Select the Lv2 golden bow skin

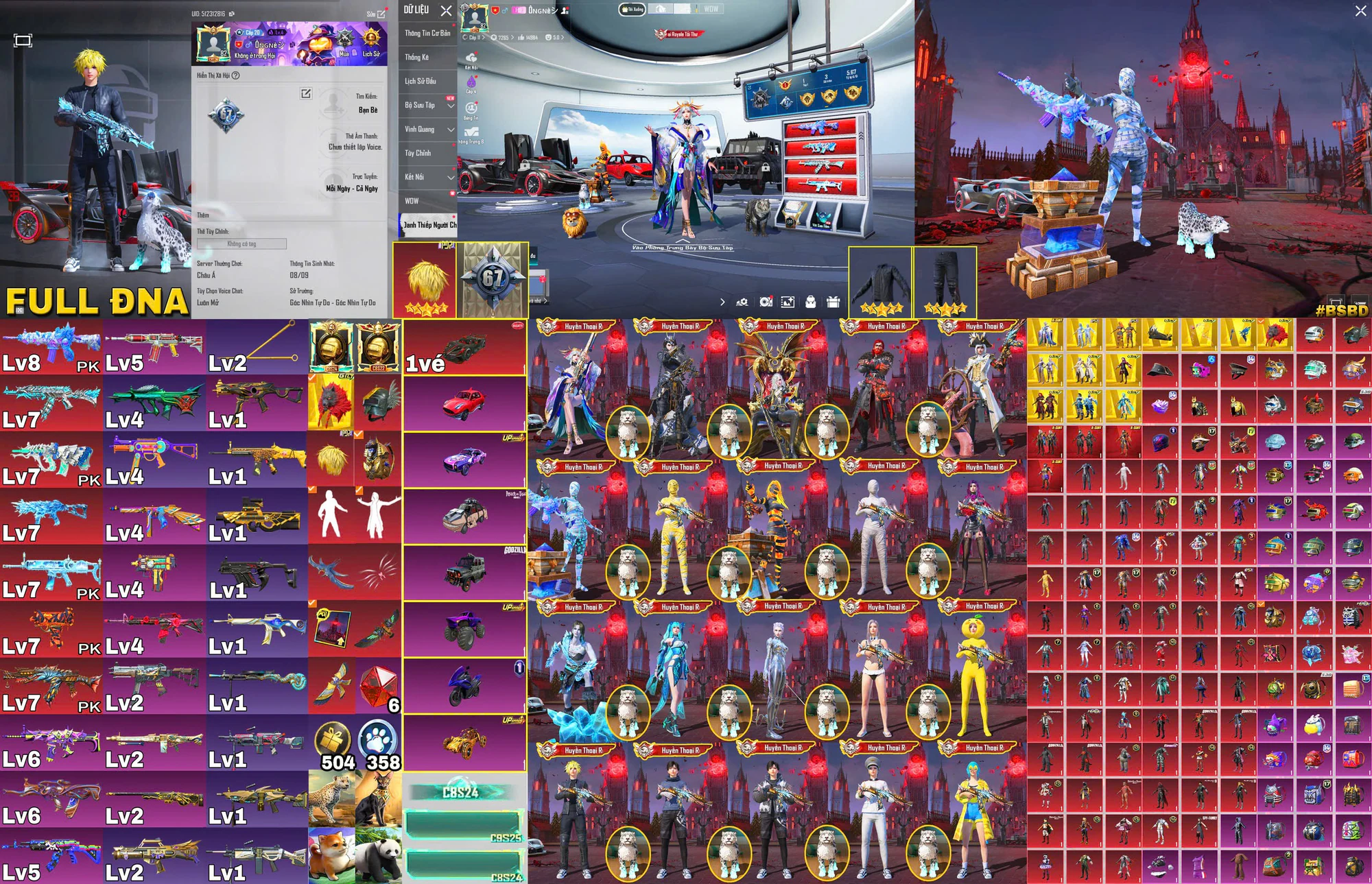point(257,347)
